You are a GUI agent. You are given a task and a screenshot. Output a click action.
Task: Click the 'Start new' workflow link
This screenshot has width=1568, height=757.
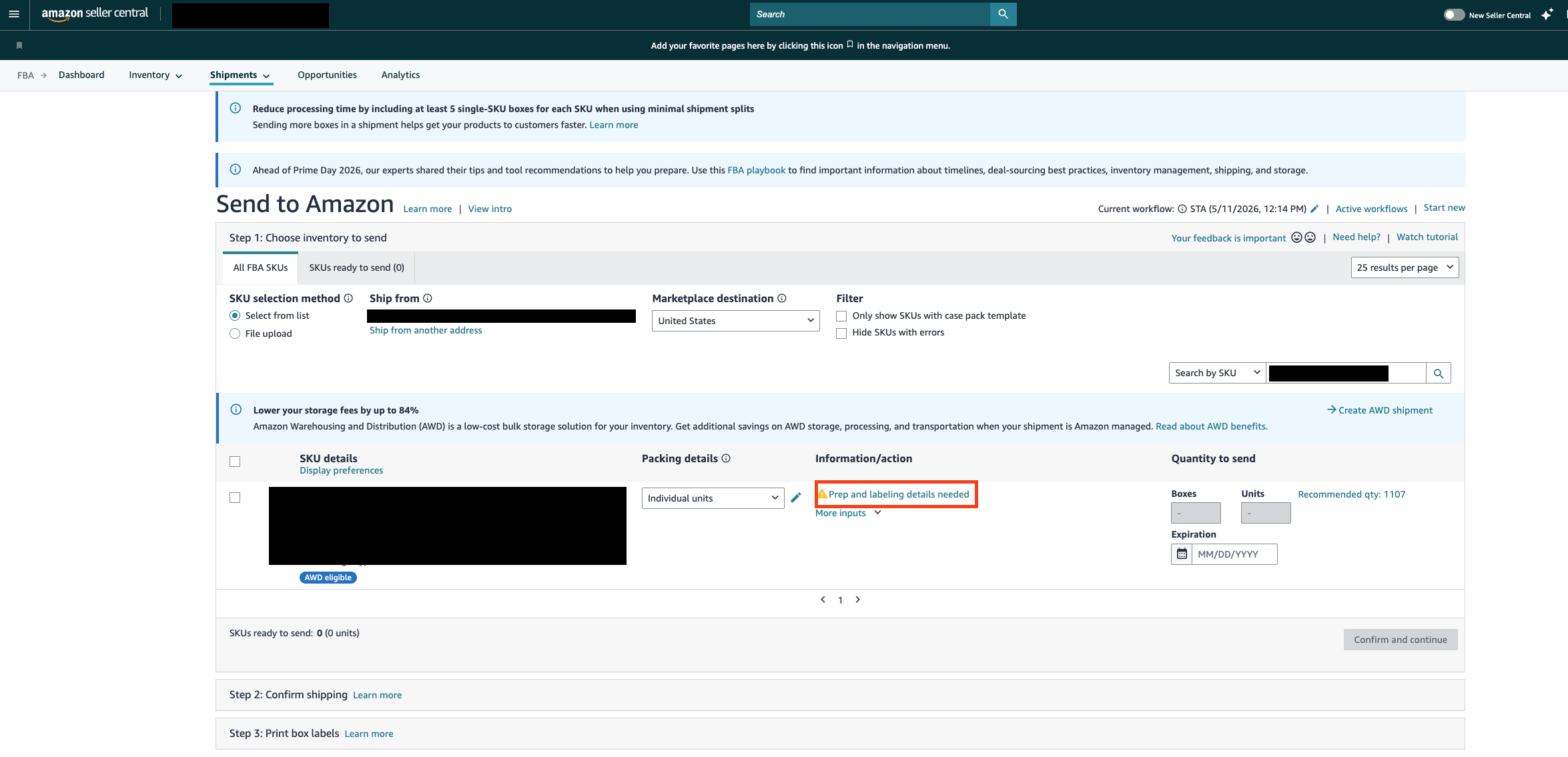[x=1444, y=207]
